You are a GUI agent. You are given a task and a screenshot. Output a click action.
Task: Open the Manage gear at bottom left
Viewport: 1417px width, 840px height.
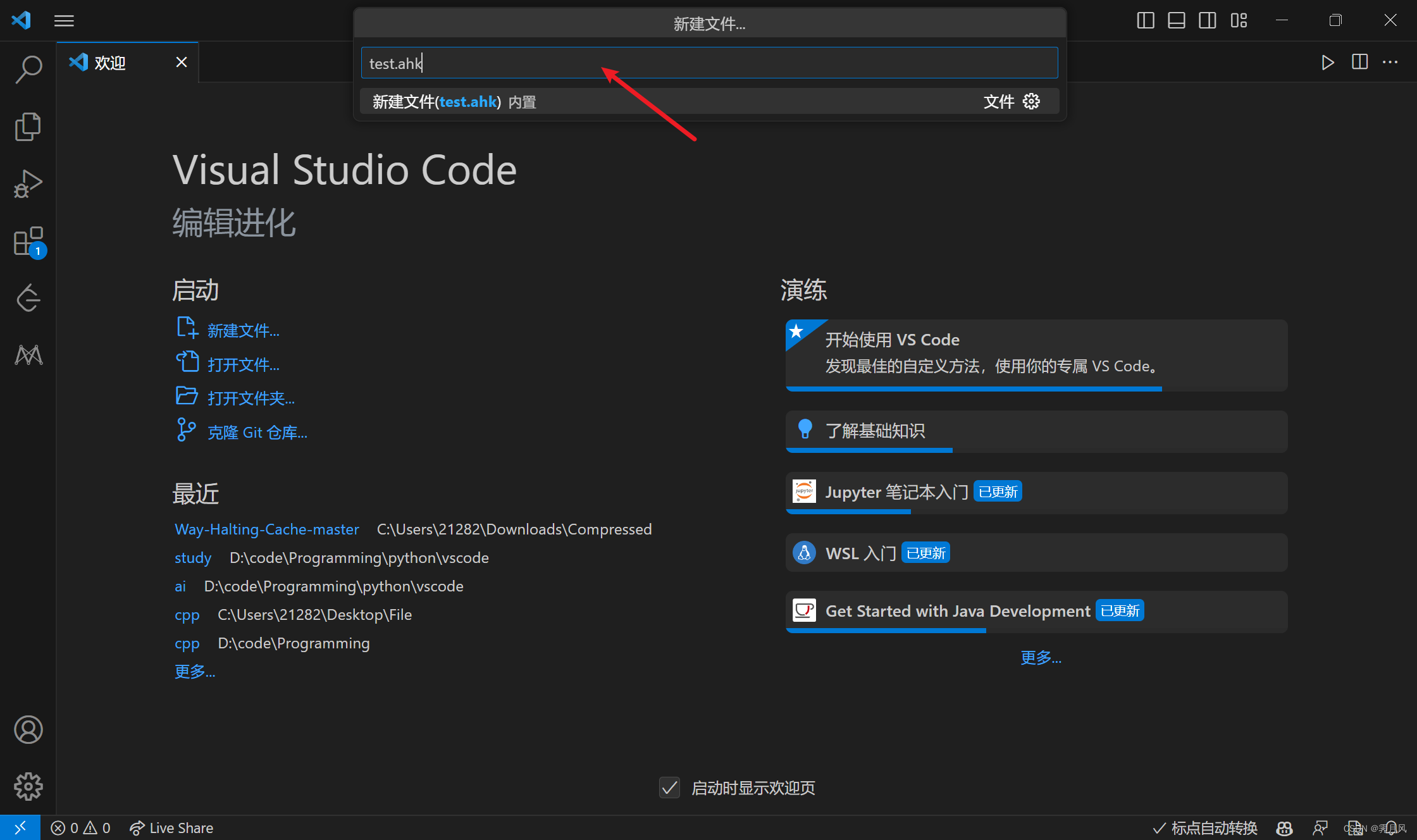28,786
